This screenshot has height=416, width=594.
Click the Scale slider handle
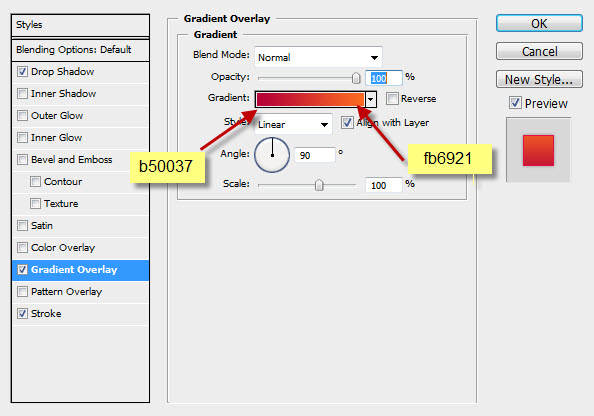(319, 185)
